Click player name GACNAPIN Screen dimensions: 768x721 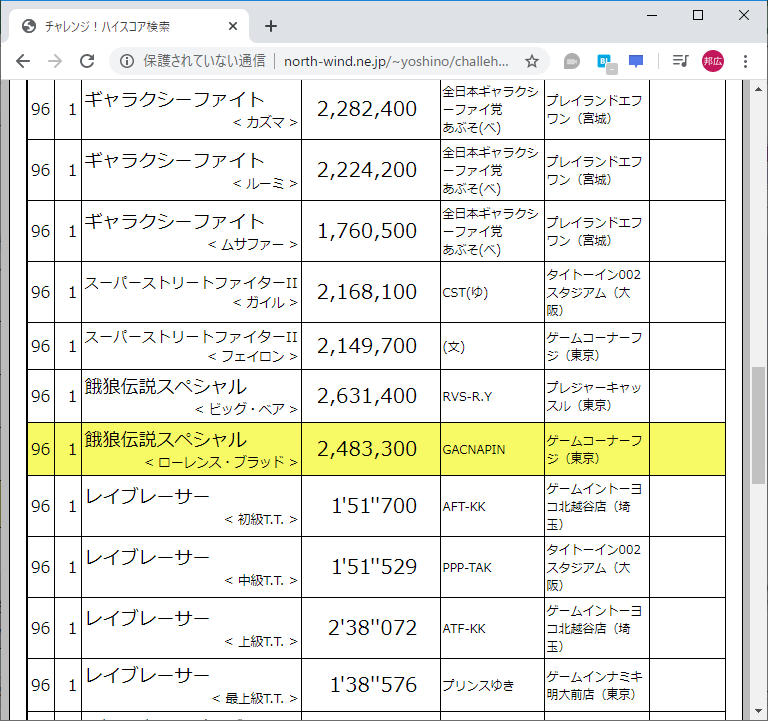pos(474,450)
